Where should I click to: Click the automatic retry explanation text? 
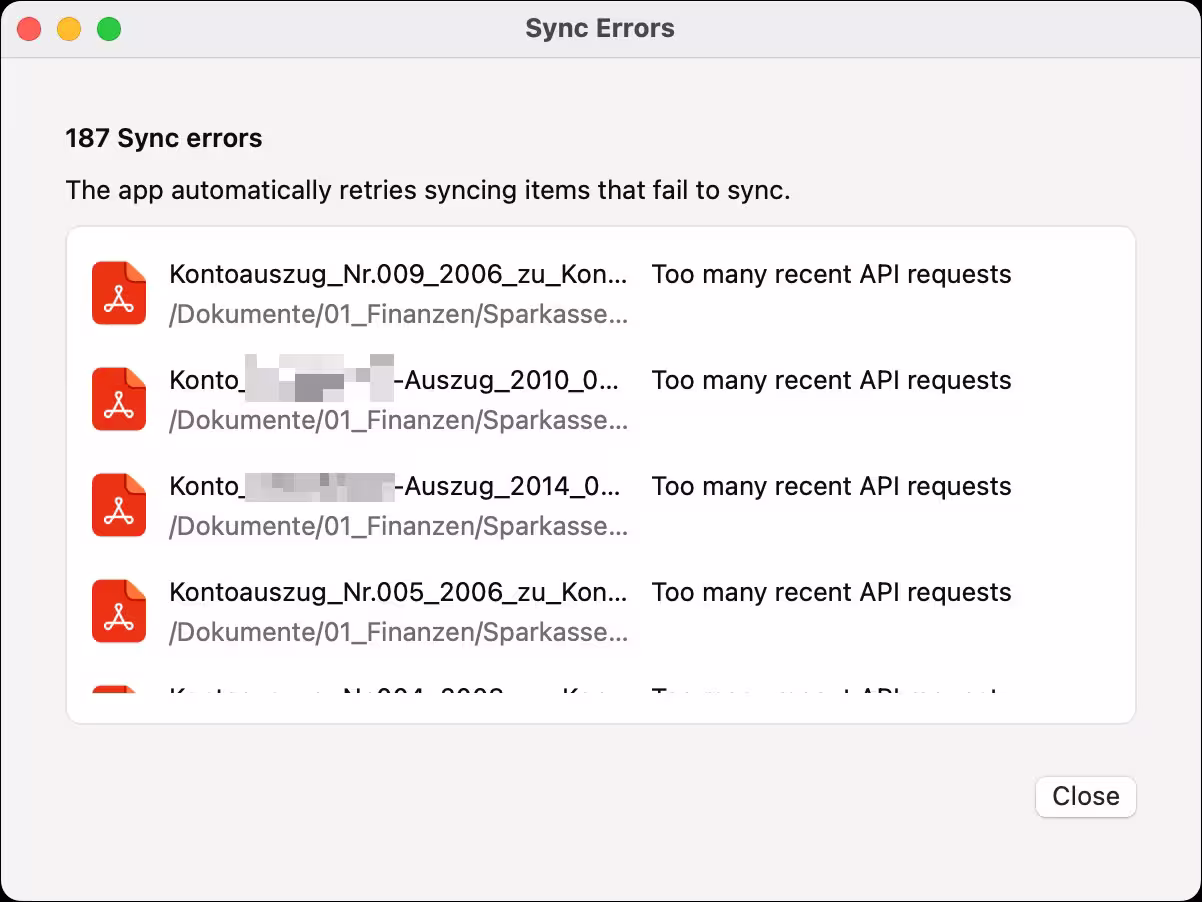click(x=428, y=190)
